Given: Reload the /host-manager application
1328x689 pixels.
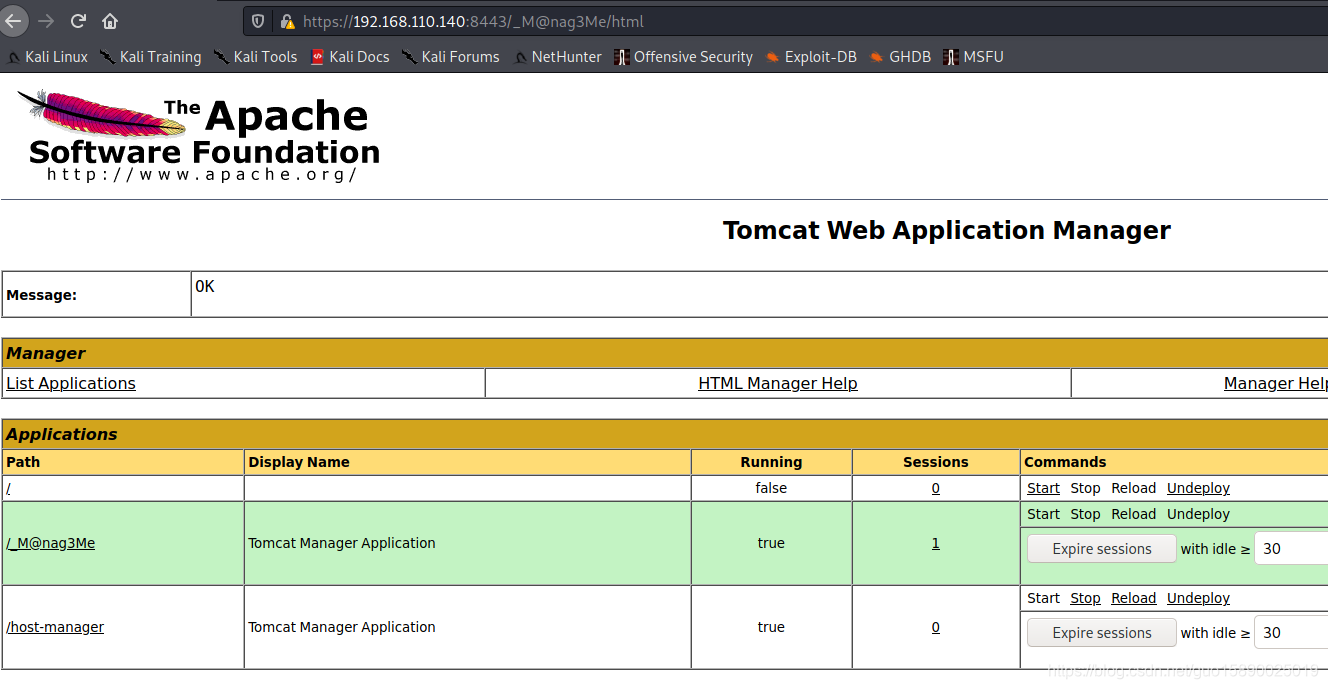Looking at the screenshot, I should click(x=1134, y=598).
